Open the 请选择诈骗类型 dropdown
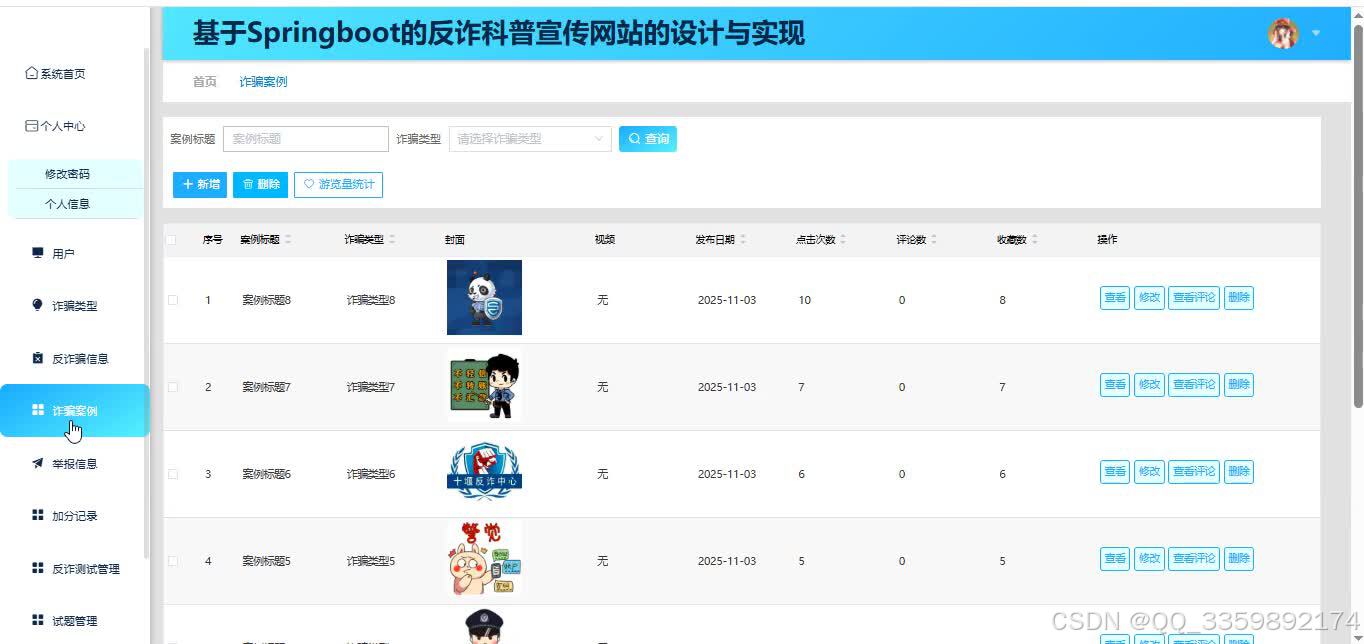 (x=530, y=139)
